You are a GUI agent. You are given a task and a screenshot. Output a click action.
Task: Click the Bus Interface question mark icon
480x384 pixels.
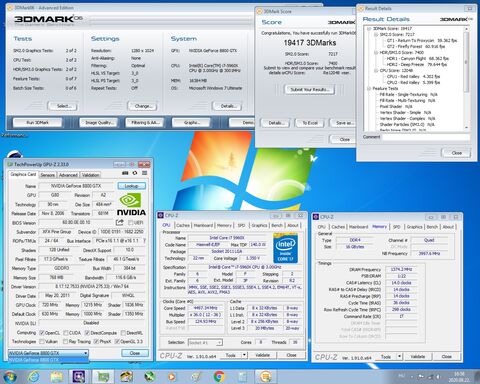pyautogui.click(x=144, y=241)
